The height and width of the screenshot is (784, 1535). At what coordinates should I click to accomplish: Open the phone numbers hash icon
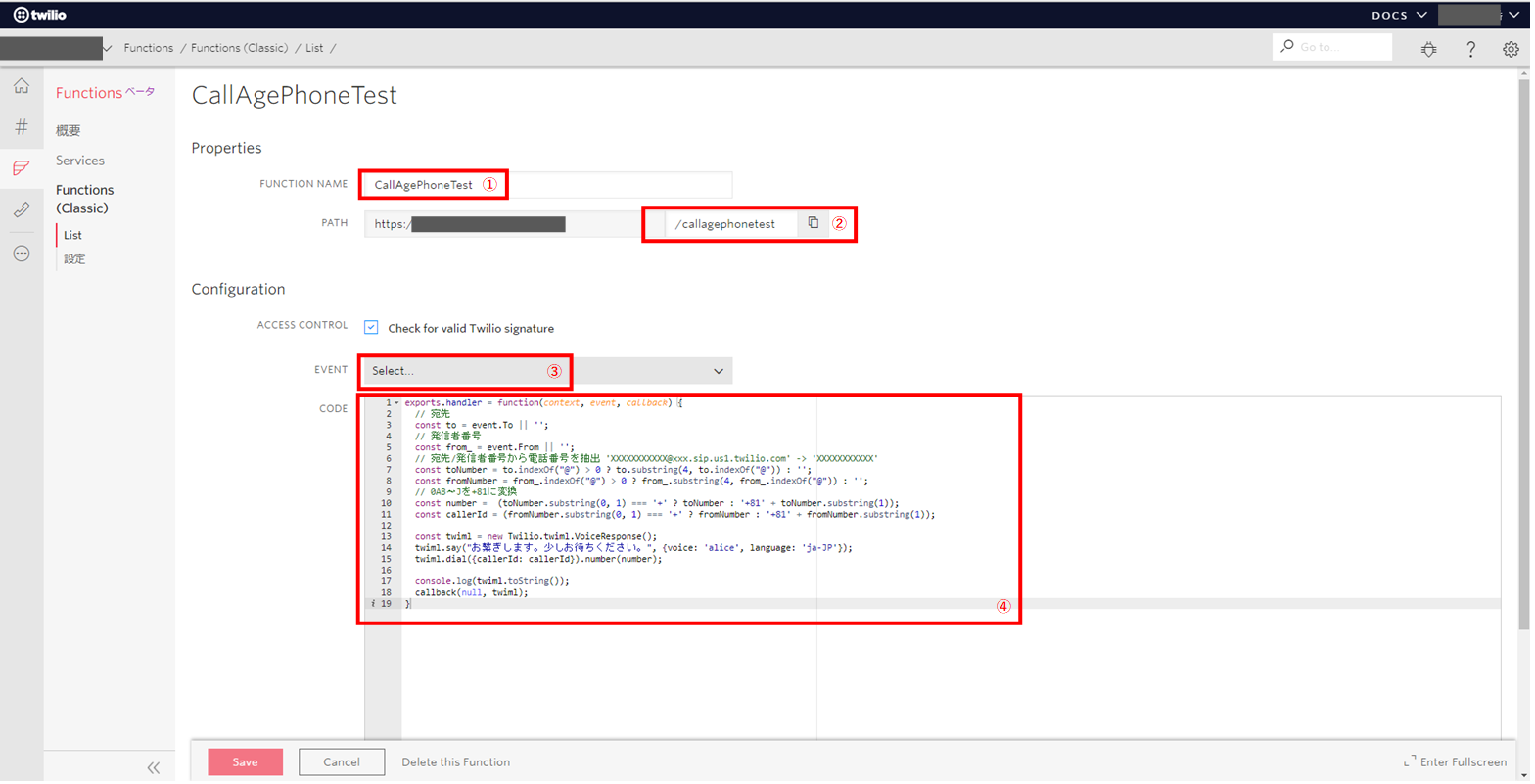(x=22, y=127)
